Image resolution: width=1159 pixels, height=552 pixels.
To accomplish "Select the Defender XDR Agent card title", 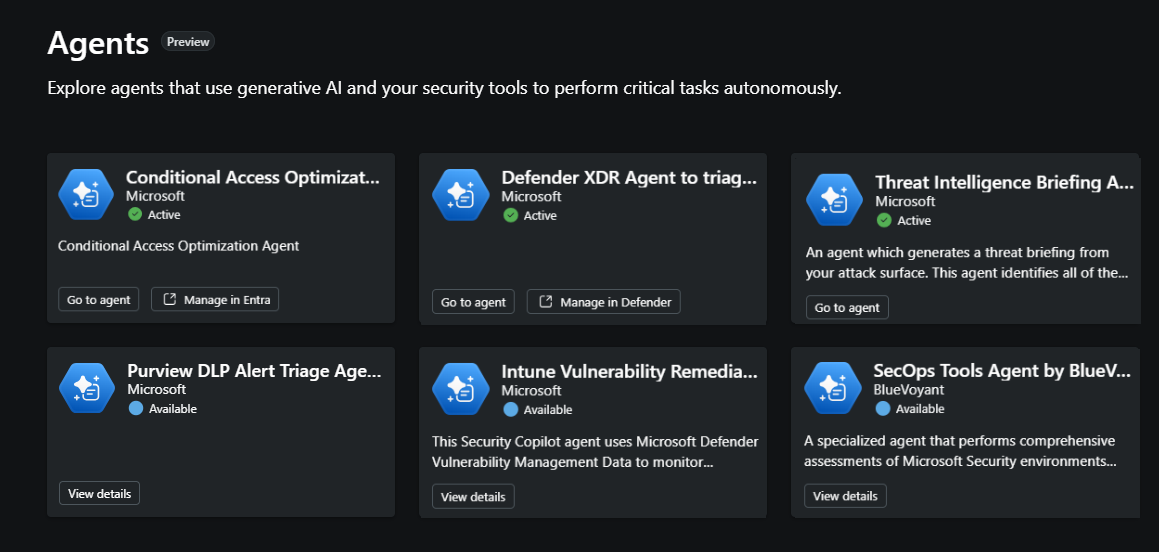I will [x=628, y=178].
